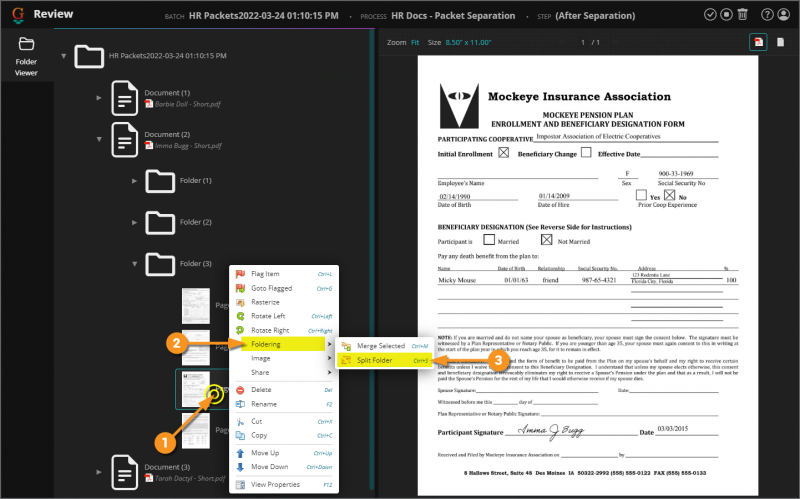Click the Beneficiary Change checkbox on form
Screen dimensions: 800x499
(x=586, y=153)
